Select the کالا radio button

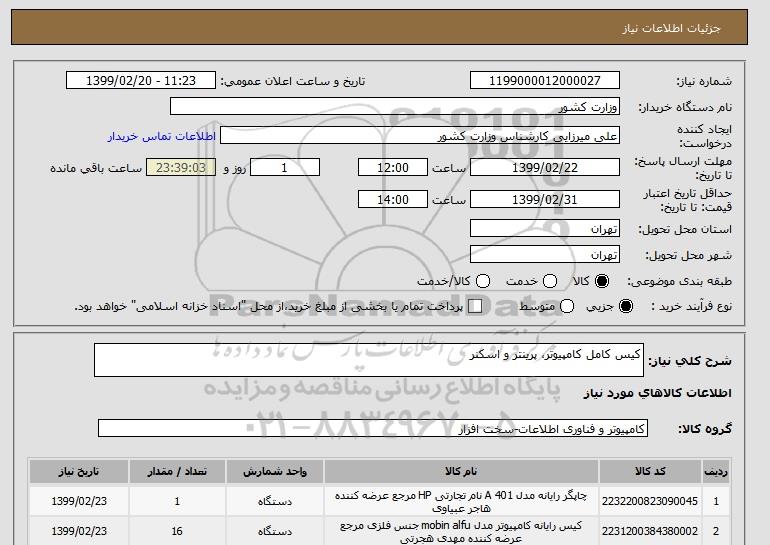tap(602, 281)
